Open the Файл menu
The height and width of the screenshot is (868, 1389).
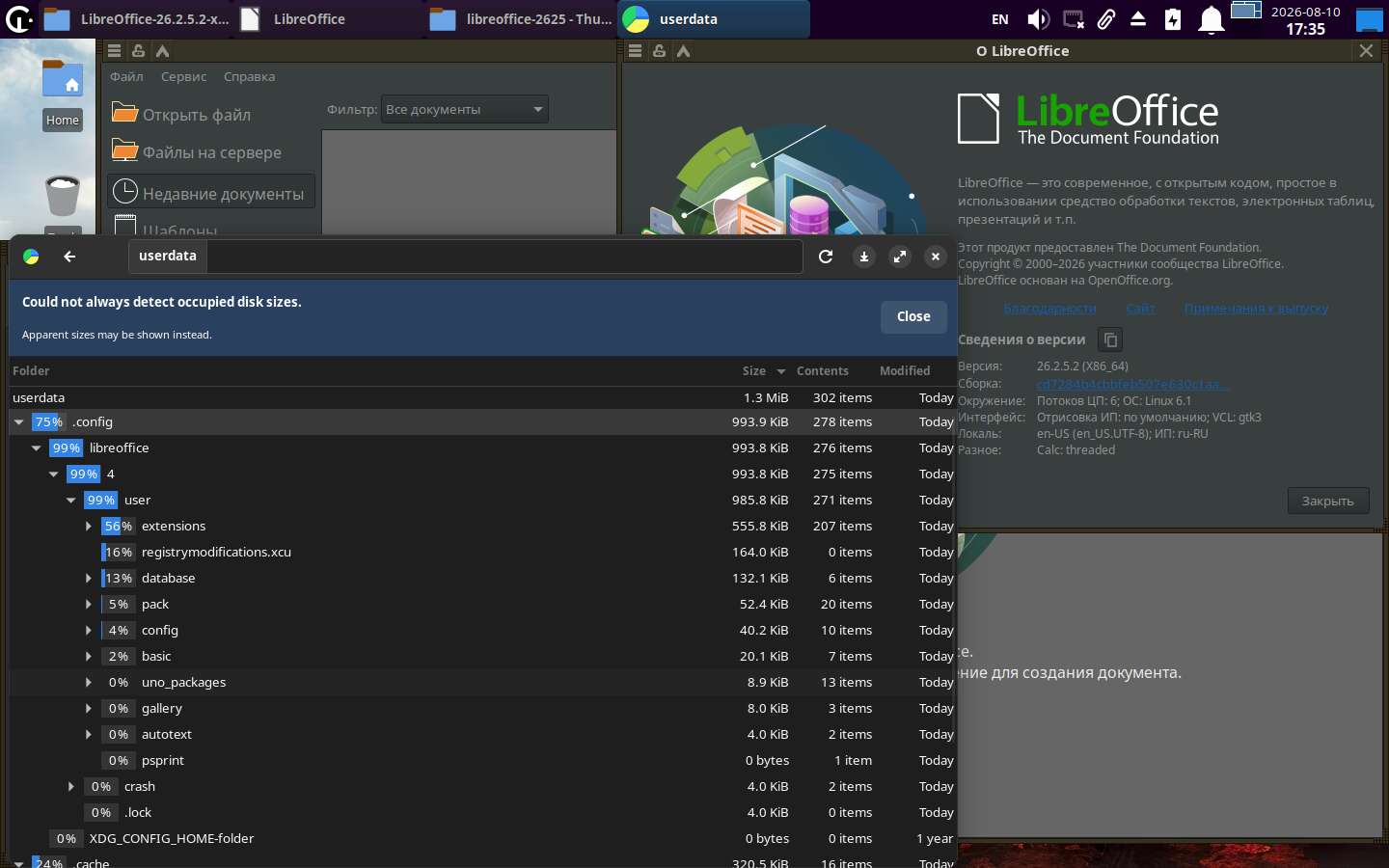click(x=126, y=77)
